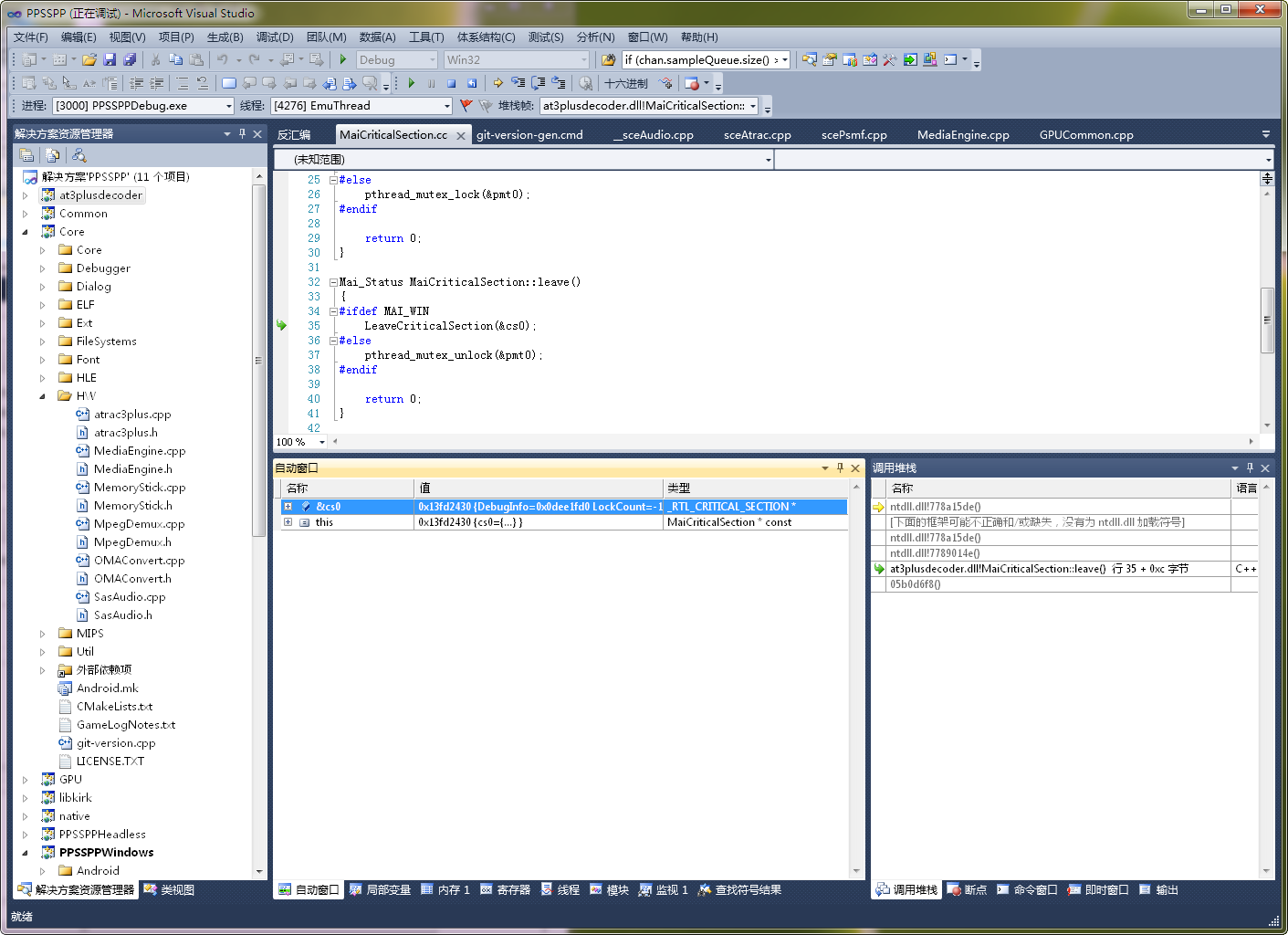Click the Undo arrow icon

pyautogui.click(x=222, y=59)
